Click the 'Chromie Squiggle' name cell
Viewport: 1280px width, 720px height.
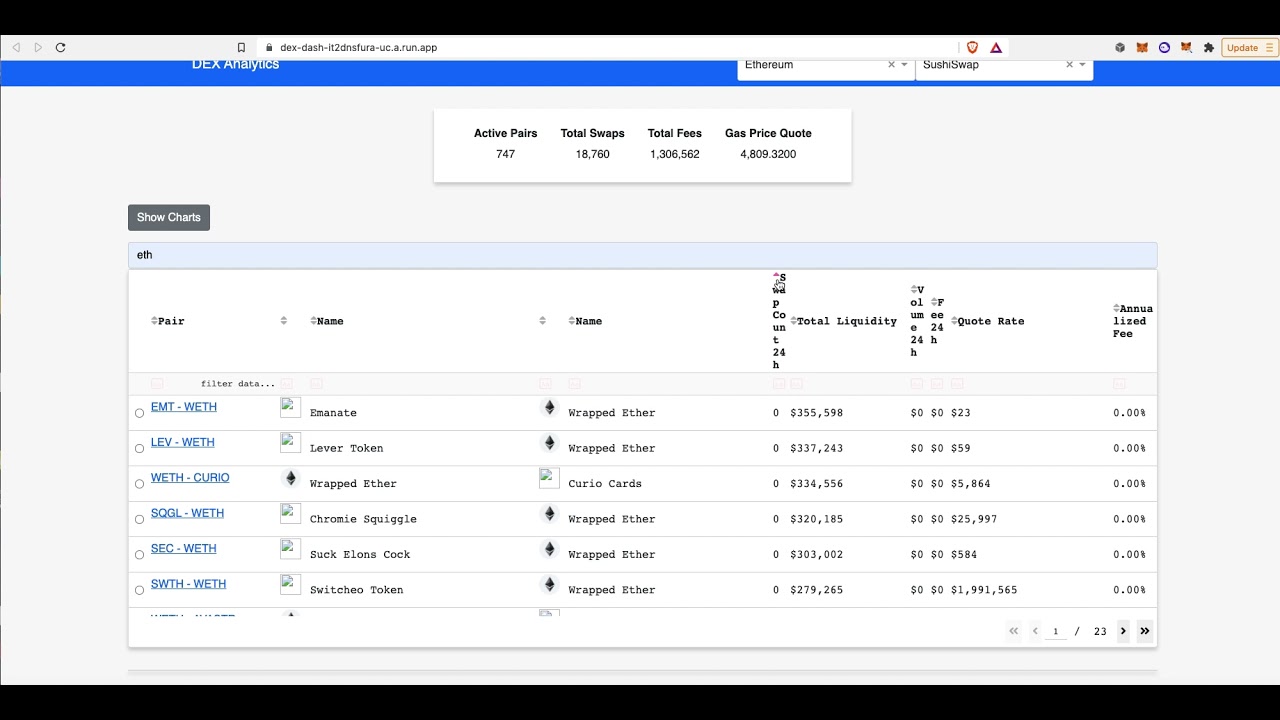coord(363,519)
